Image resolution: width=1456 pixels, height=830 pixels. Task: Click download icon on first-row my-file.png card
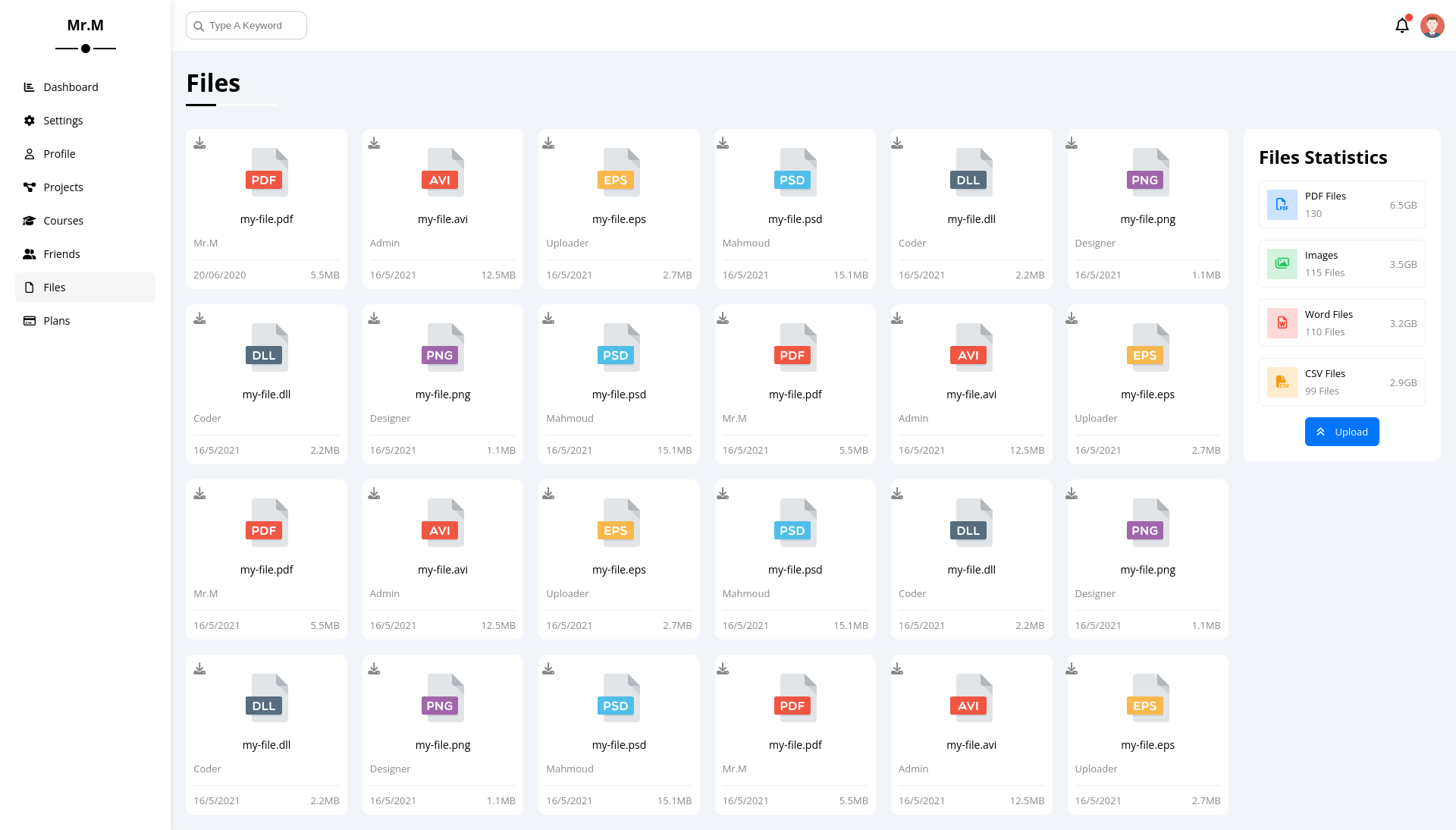point(1072,143)
